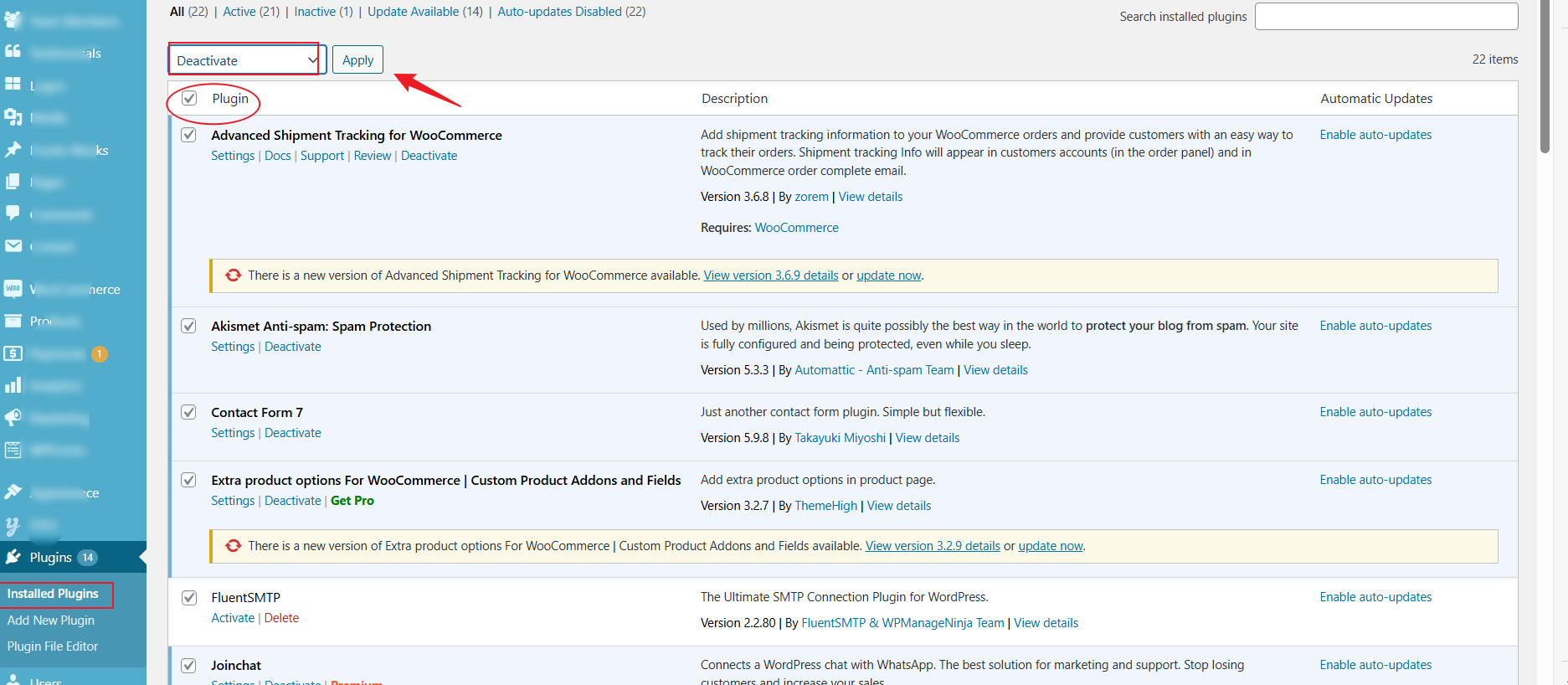Uncheck the Contact Form 7 checkbox
1568x685 pixels.
188,412
